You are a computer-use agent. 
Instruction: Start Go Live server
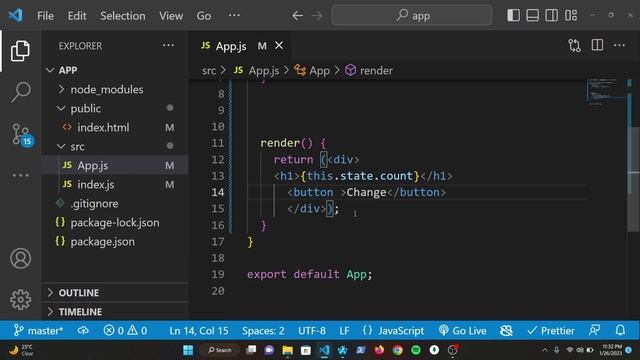(x=462, y=331)
